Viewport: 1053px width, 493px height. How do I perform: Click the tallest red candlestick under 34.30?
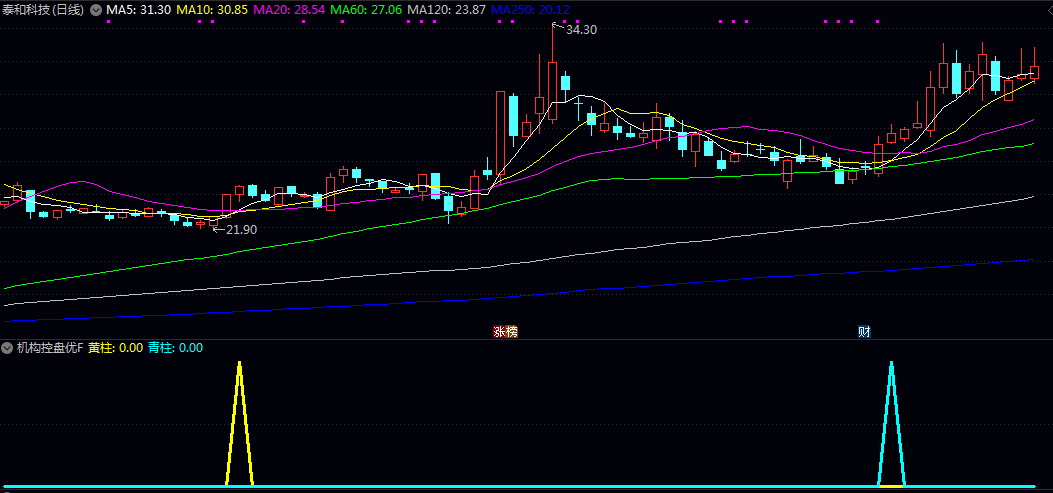552,90
